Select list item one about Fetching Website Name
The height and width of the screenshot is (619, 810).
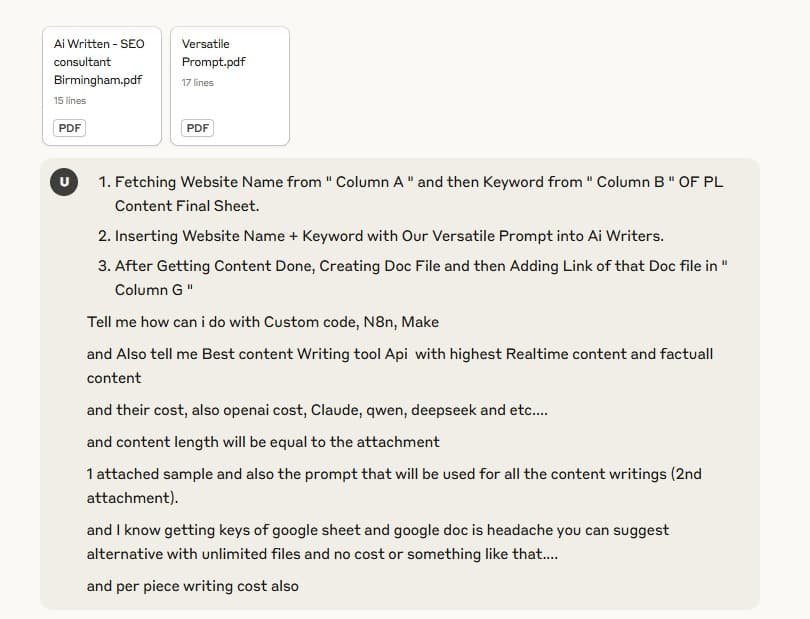tap(411, 194)
